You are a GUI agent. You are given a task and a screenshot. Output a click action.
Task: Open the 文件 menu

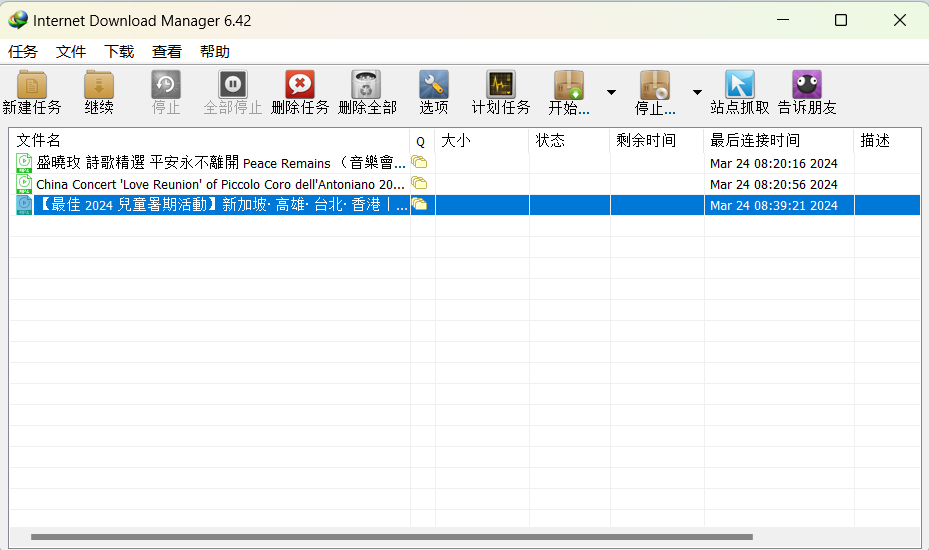[x=71, y=52]
